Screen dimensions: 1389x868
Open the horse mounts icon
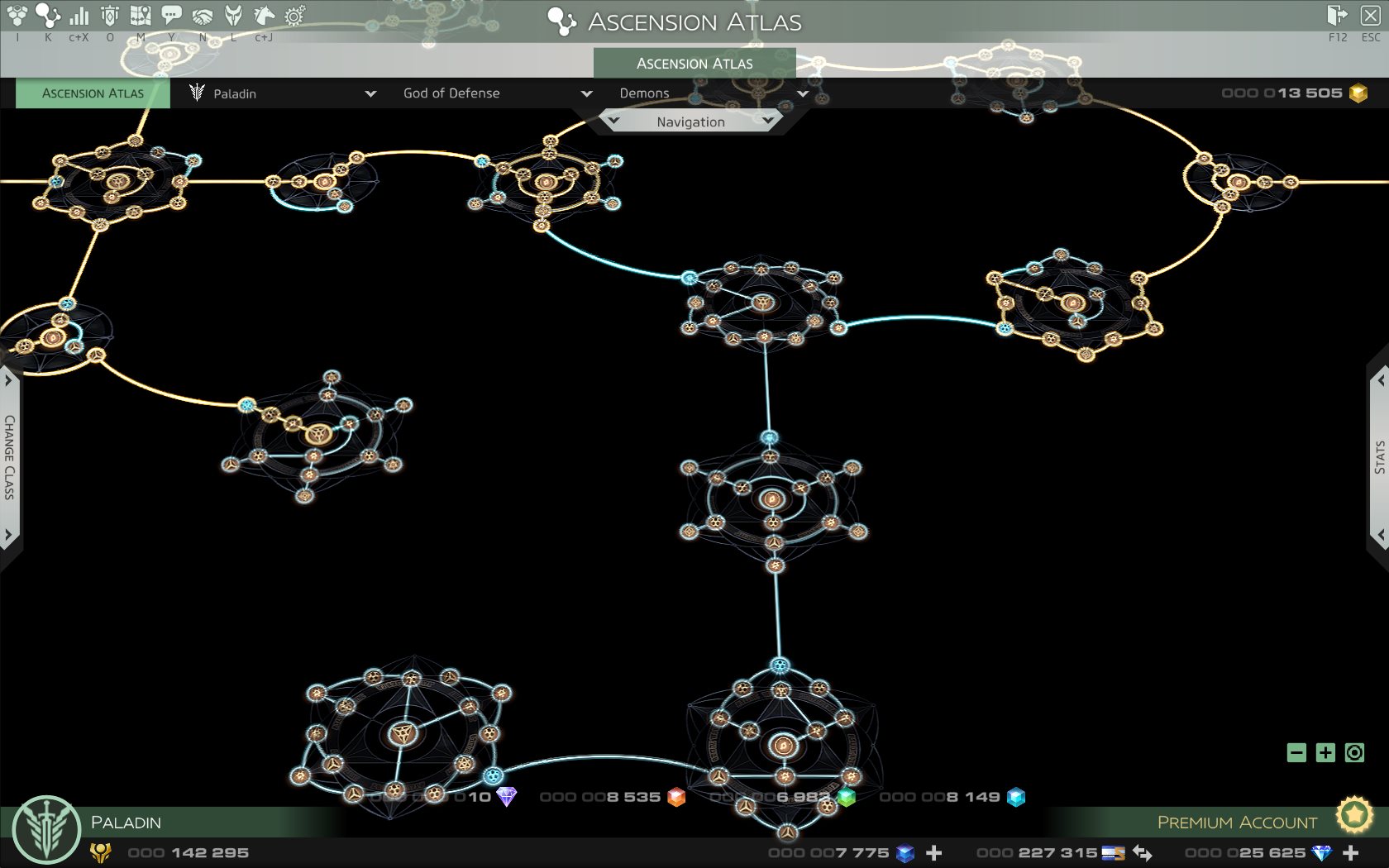tap(263, 15)
